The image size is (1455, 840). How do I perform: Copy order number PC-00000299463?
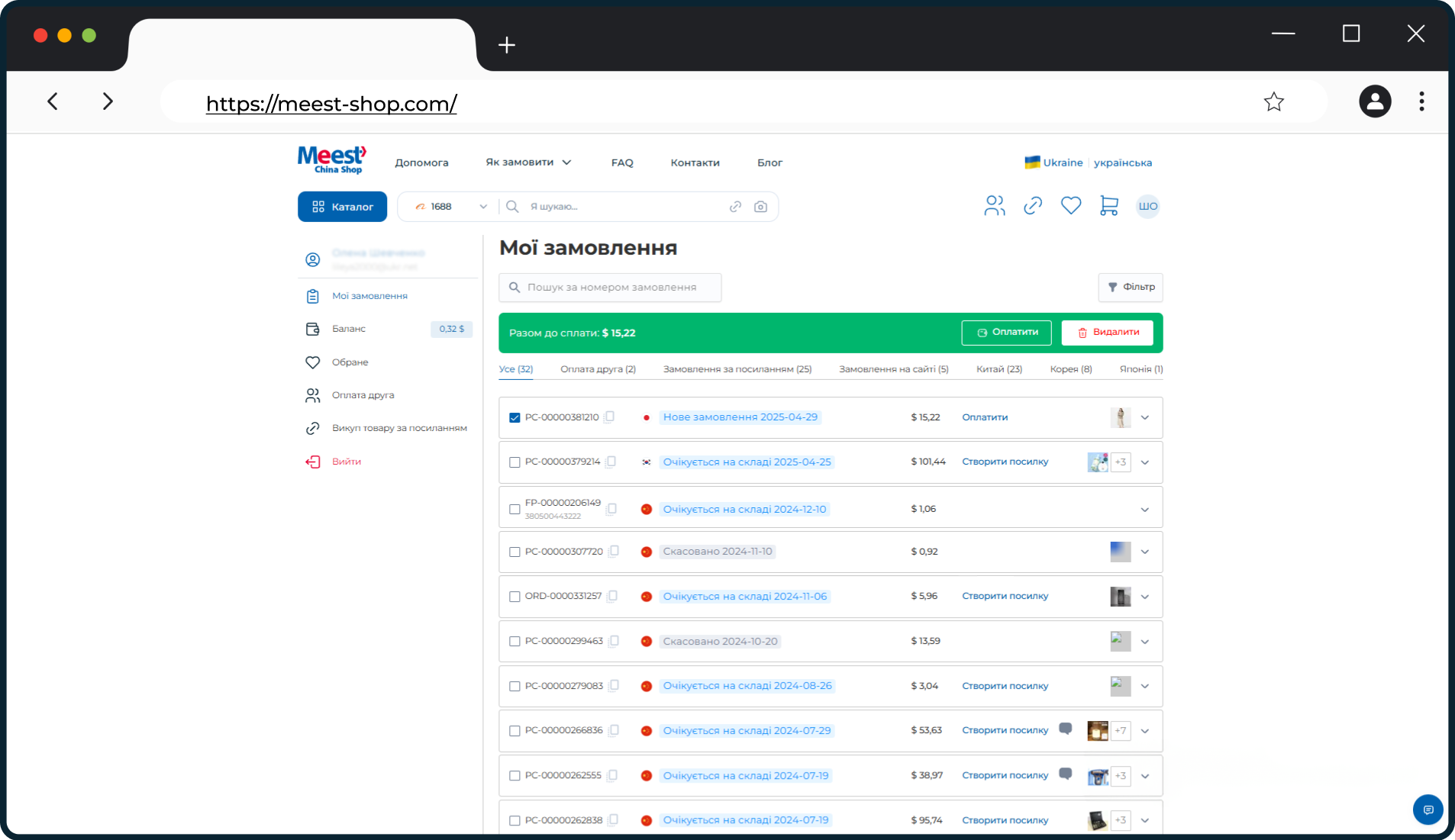click(614, 641)
